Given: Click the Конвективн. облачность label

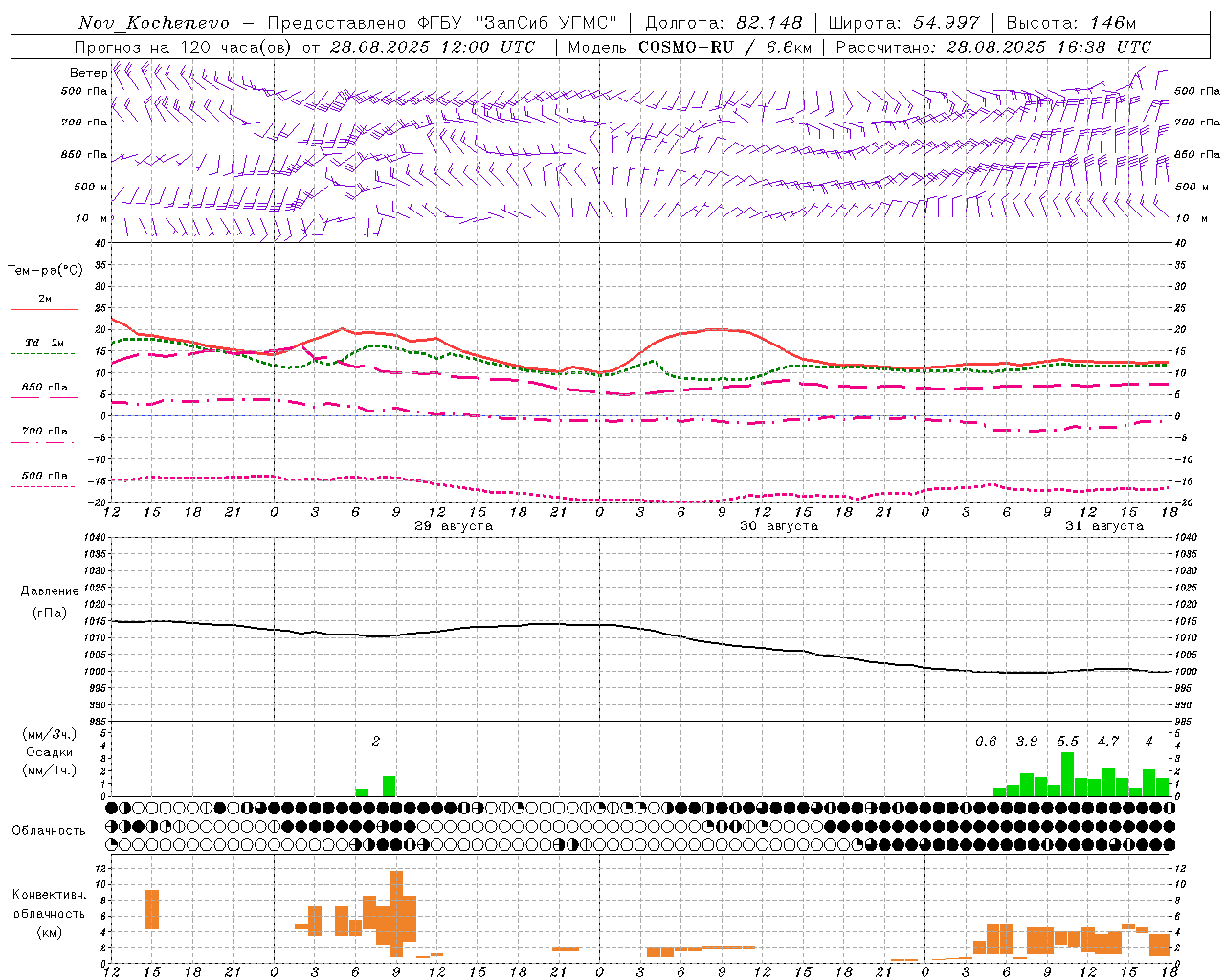Looking at the screenshot, I should [x=49, y=904].
